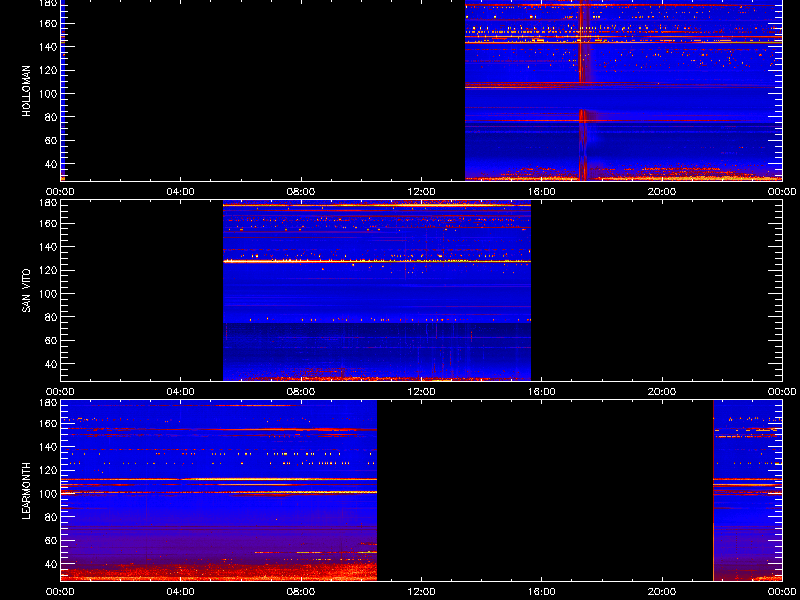
Task: Select the 16:00 tick under Holloman plot
Action: tap(541, 192)
